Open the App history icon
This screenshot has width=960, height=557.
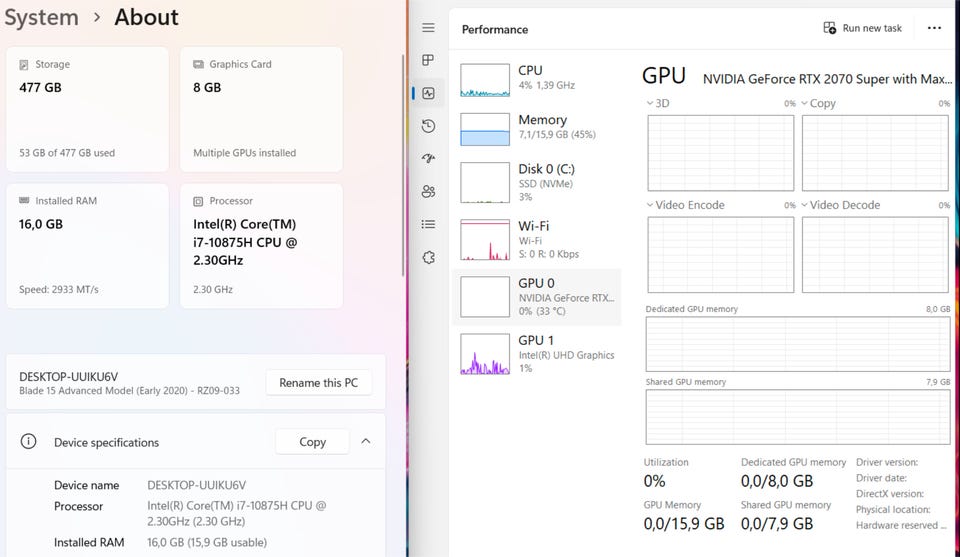(428, 126)
